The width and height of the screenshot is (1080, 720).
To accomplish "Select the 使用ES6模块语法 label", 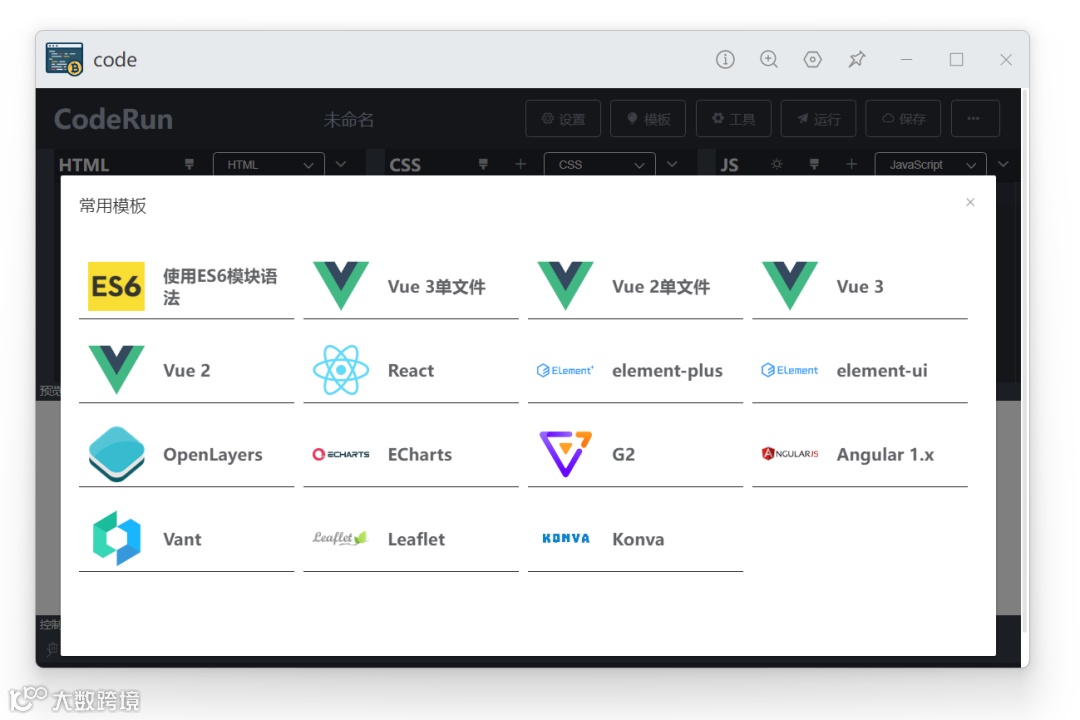I will 220,287.
